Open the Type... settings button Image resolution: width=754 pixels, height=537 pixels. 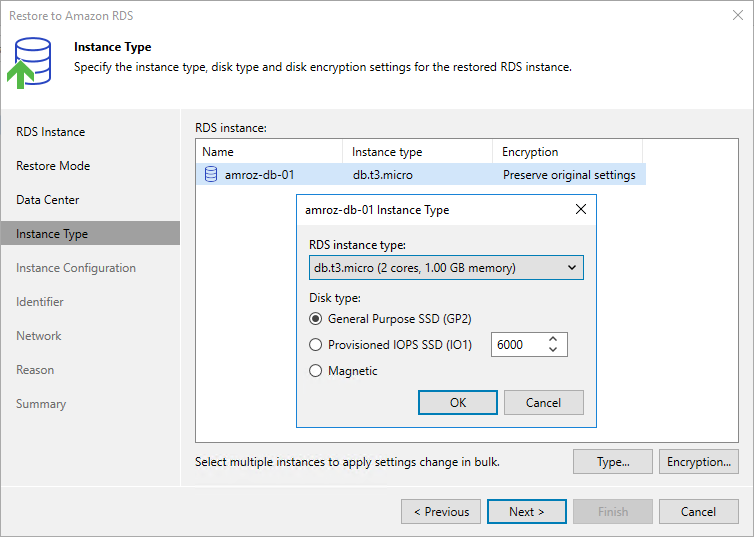point(613,462)
